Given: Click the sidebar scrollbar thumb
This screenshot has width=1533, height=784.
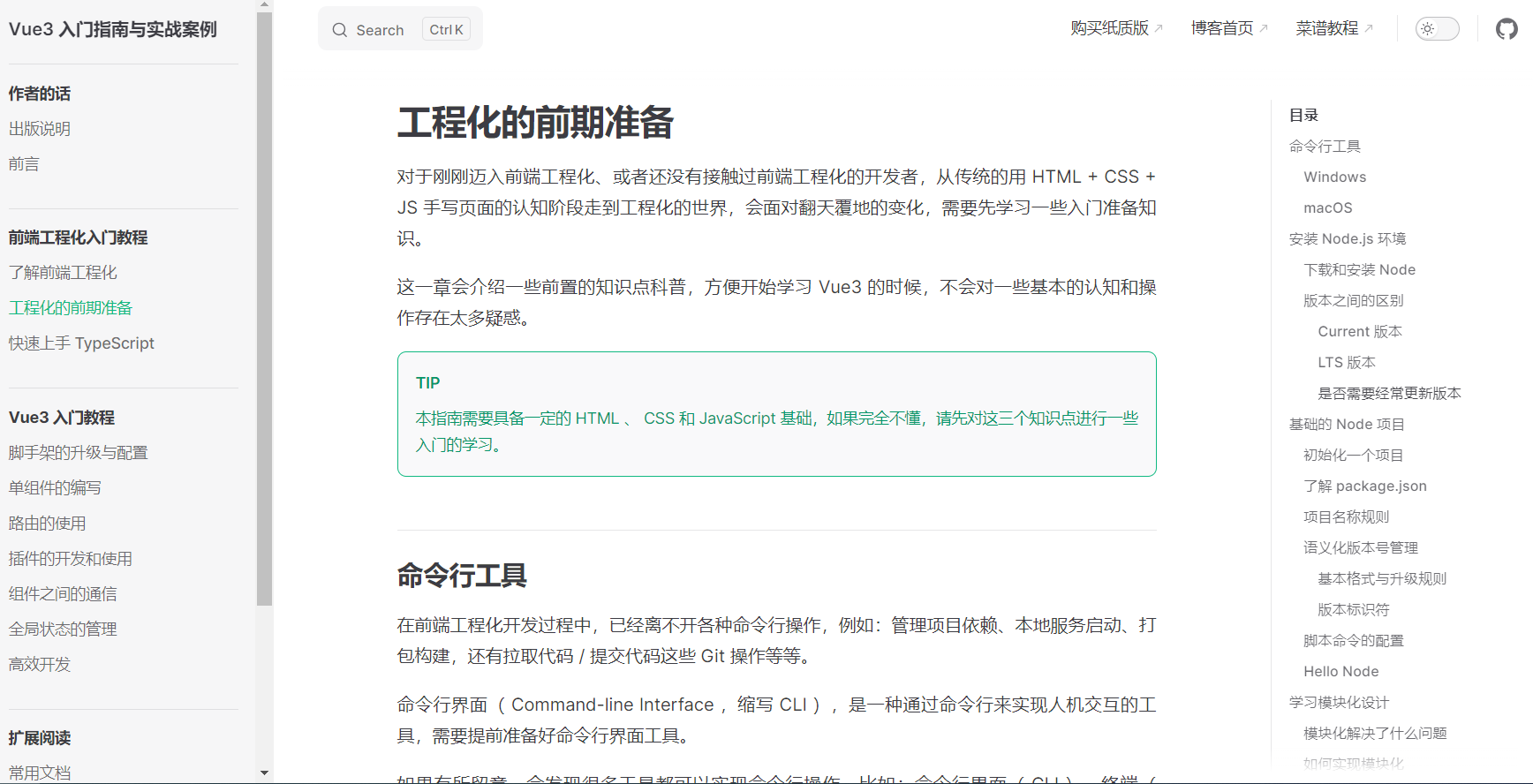Looking at the screenshot, I should (264, 309).
